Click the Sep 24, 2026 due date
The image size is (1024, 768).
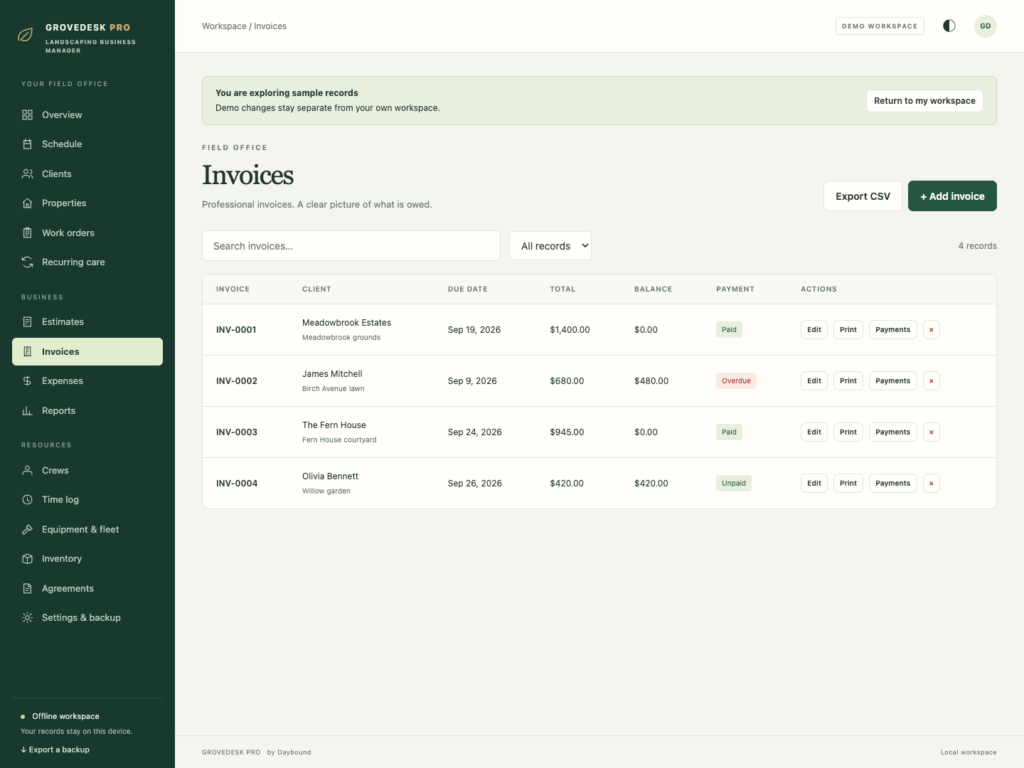pos(475,432)
